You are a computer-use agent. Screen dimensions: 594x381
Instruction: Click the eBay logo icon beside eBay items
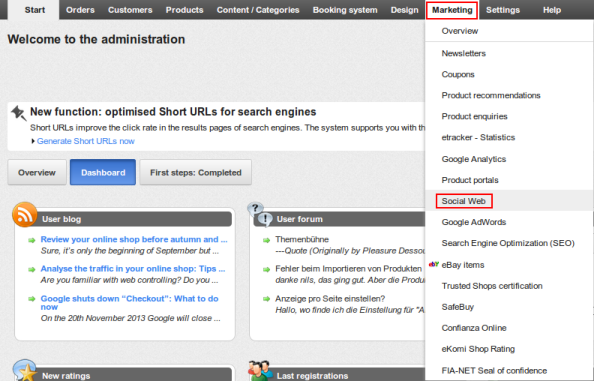(434, 264)
